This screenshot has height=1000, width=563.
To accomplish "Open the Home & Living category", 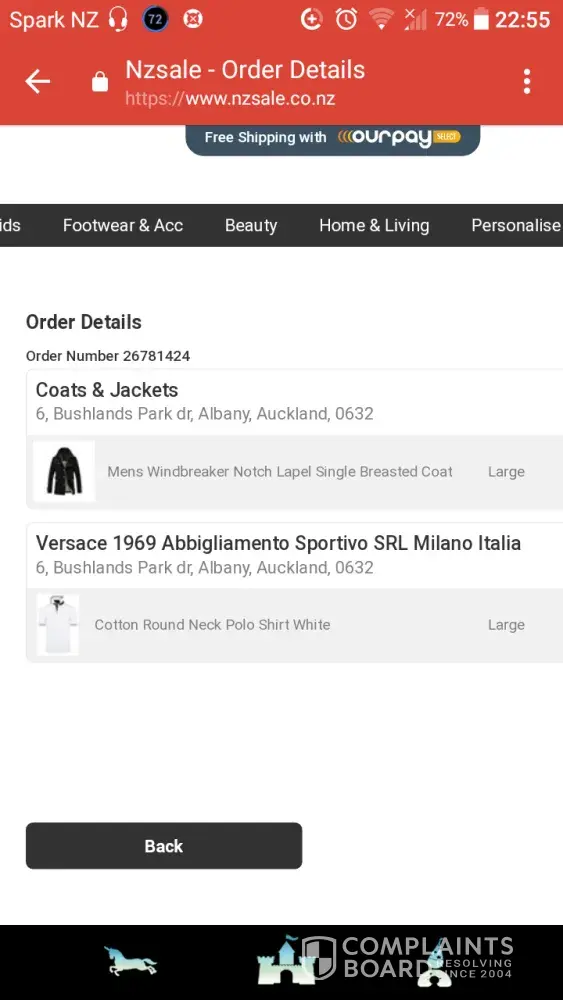I will pyautogui.click(x=374, y=226).
